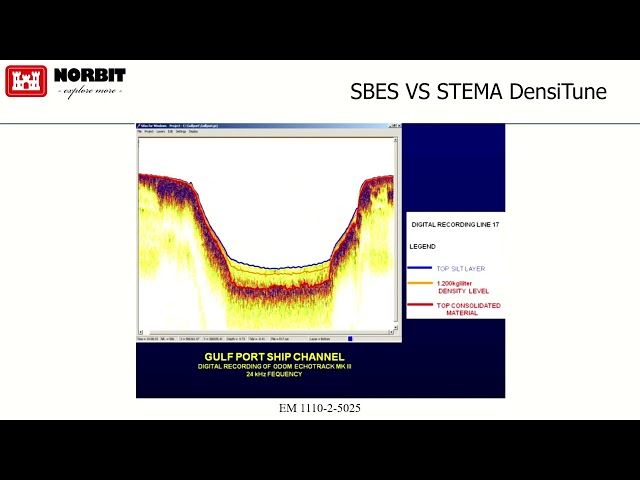The width and height of the screenshot is (640, 480).
Task: Click 'SBES VS STEMA DensiTune' slide title
Action: pyautogui.click(x=478, y=91)
